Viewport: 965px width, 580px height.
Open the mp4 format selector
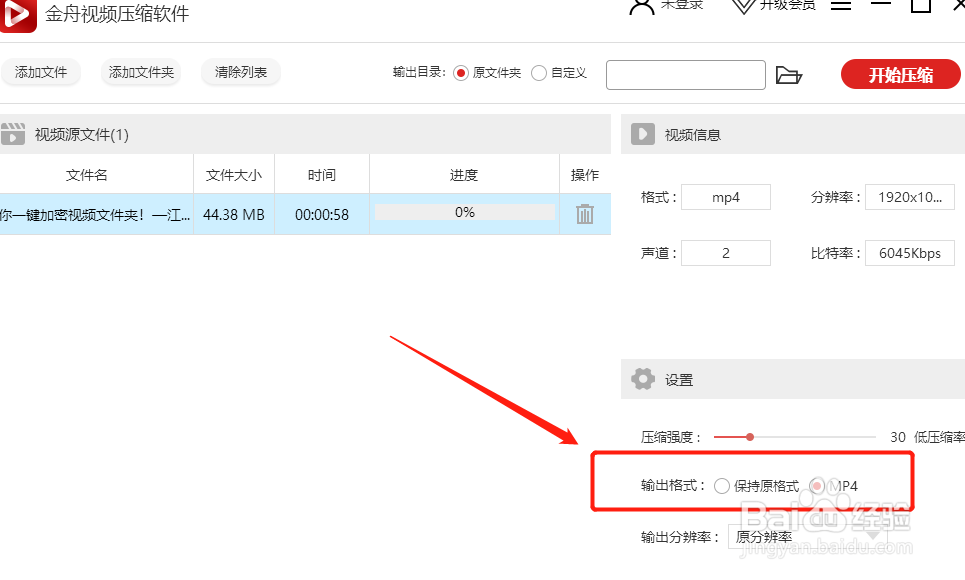[726, 197]
